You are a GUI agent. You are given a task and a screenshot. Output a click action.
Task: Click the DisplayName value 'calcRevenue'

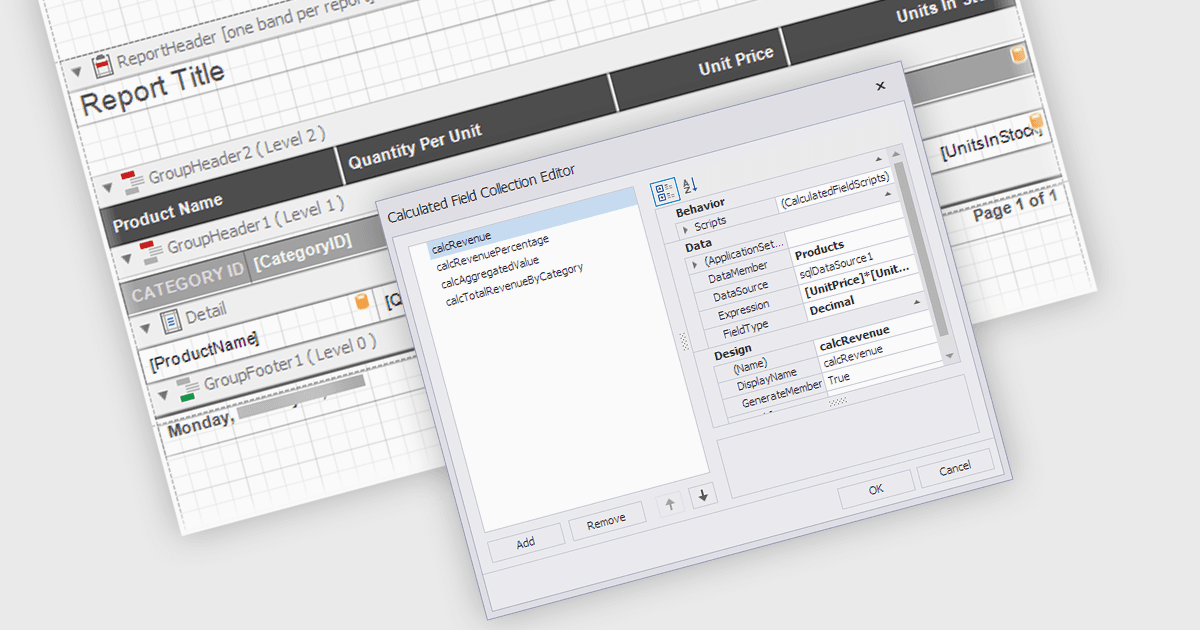pos(853,356)
